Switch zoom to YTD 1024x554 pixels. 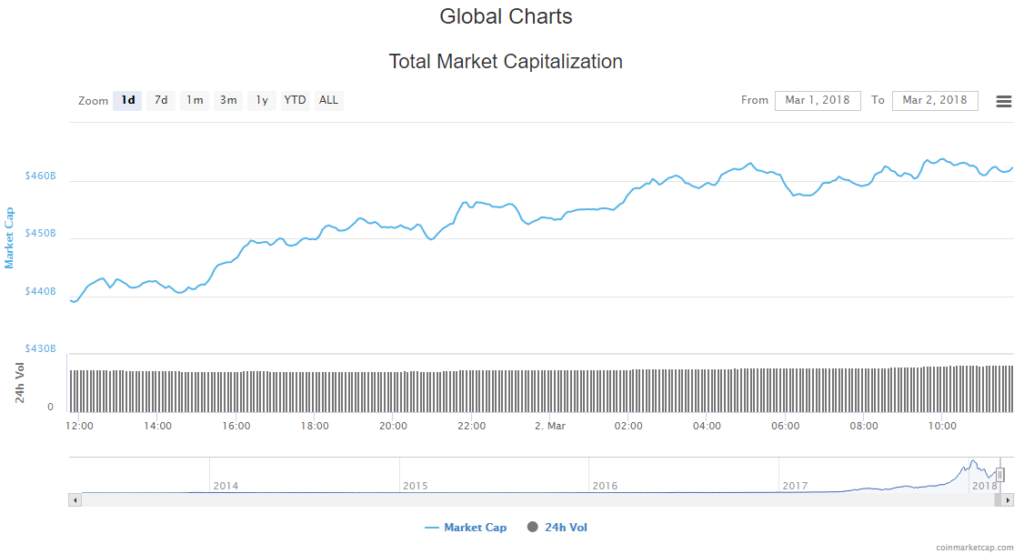pyautogui.click(x=295, y=100)
